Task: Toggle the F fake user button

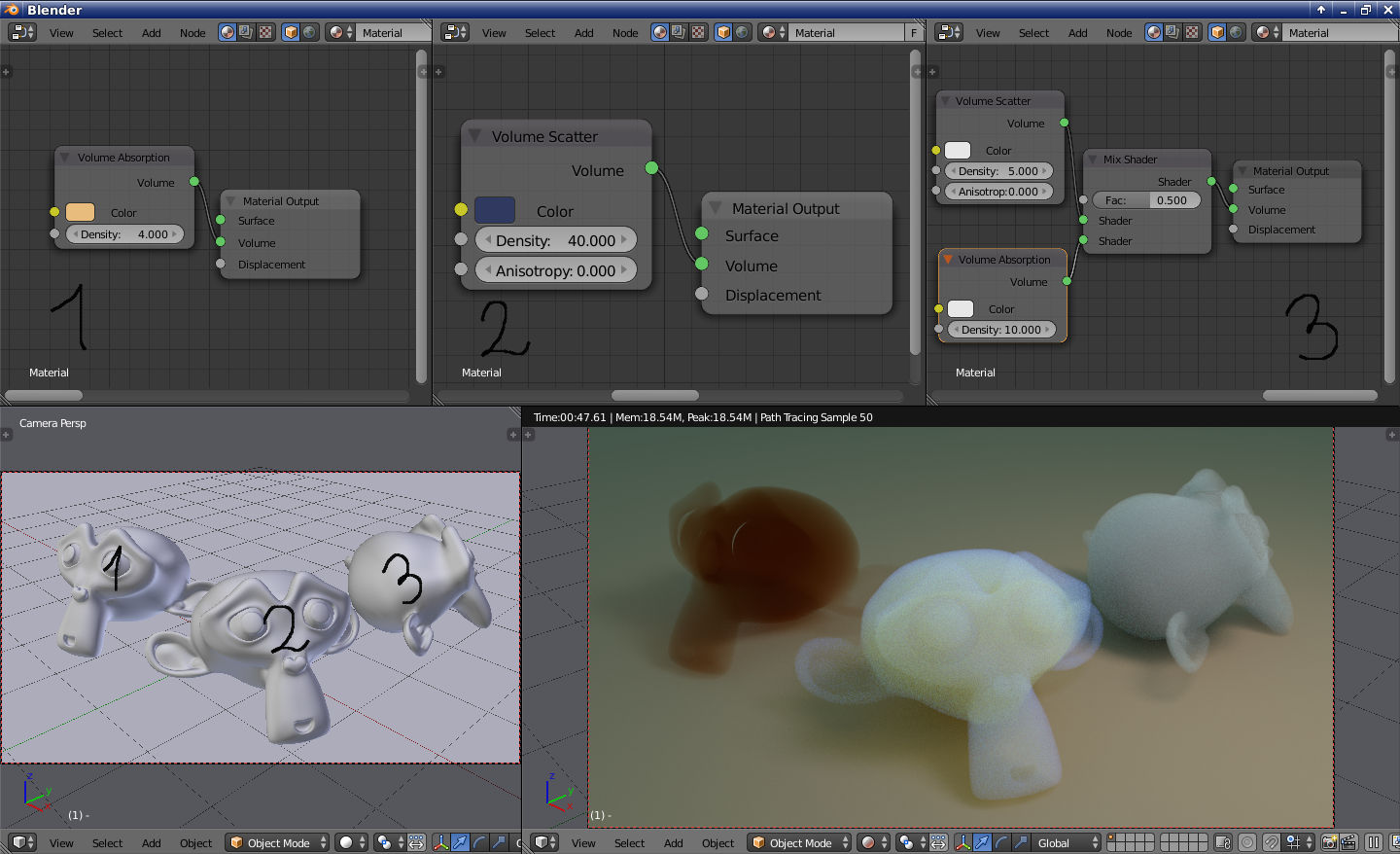Action: pyautogui.click(x=914, y=32)
